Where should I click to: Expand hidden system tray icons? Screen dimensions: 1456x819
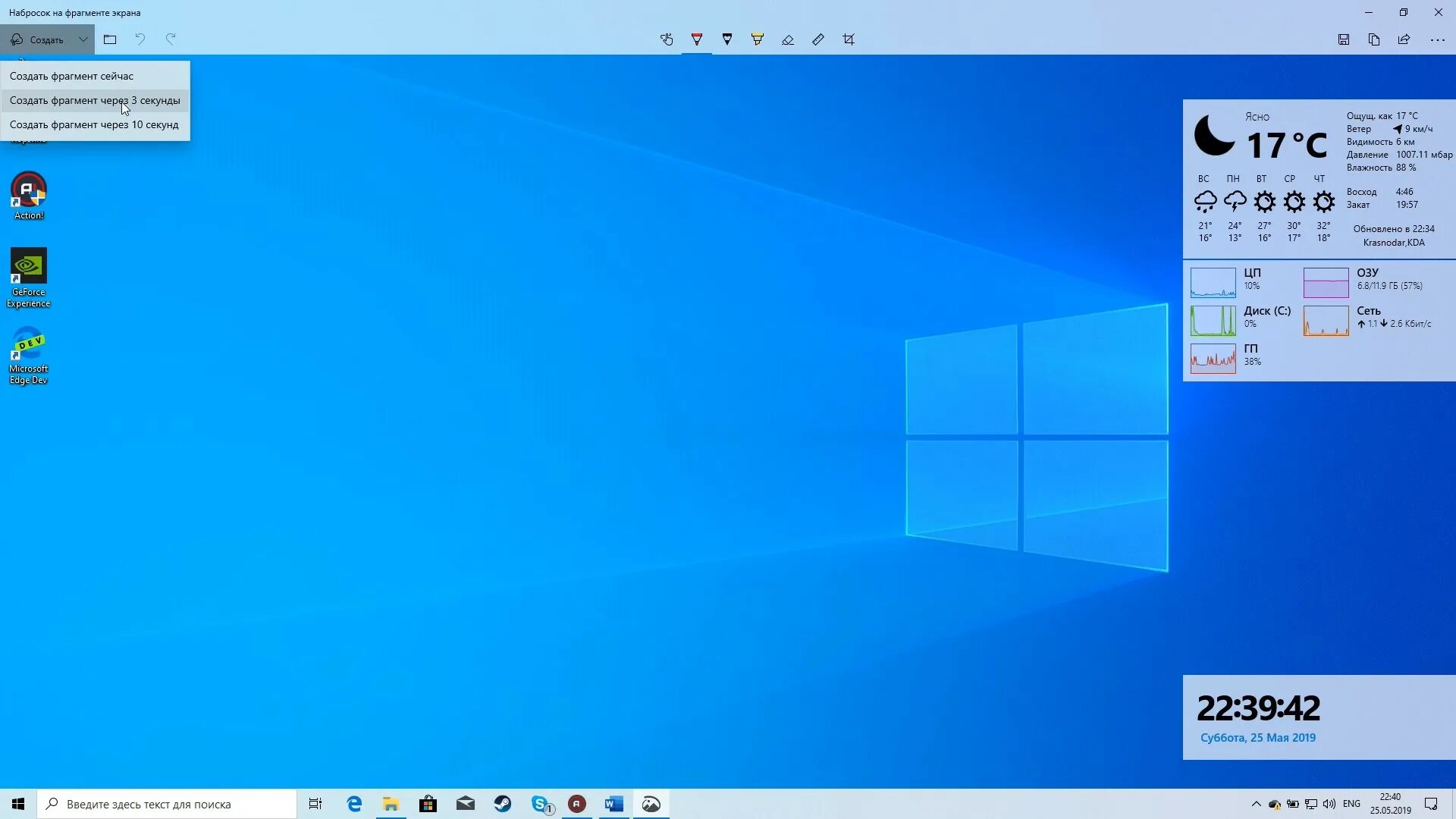point(1256,804)
